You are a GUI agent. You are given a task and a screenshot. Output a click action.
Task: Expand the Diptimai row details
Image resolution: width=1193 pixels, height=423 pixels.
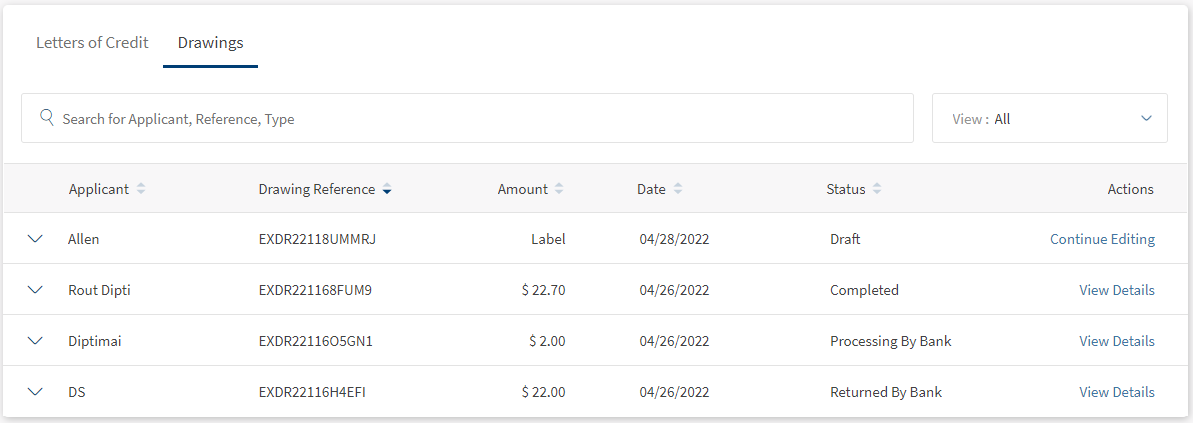tap(36, 341)
